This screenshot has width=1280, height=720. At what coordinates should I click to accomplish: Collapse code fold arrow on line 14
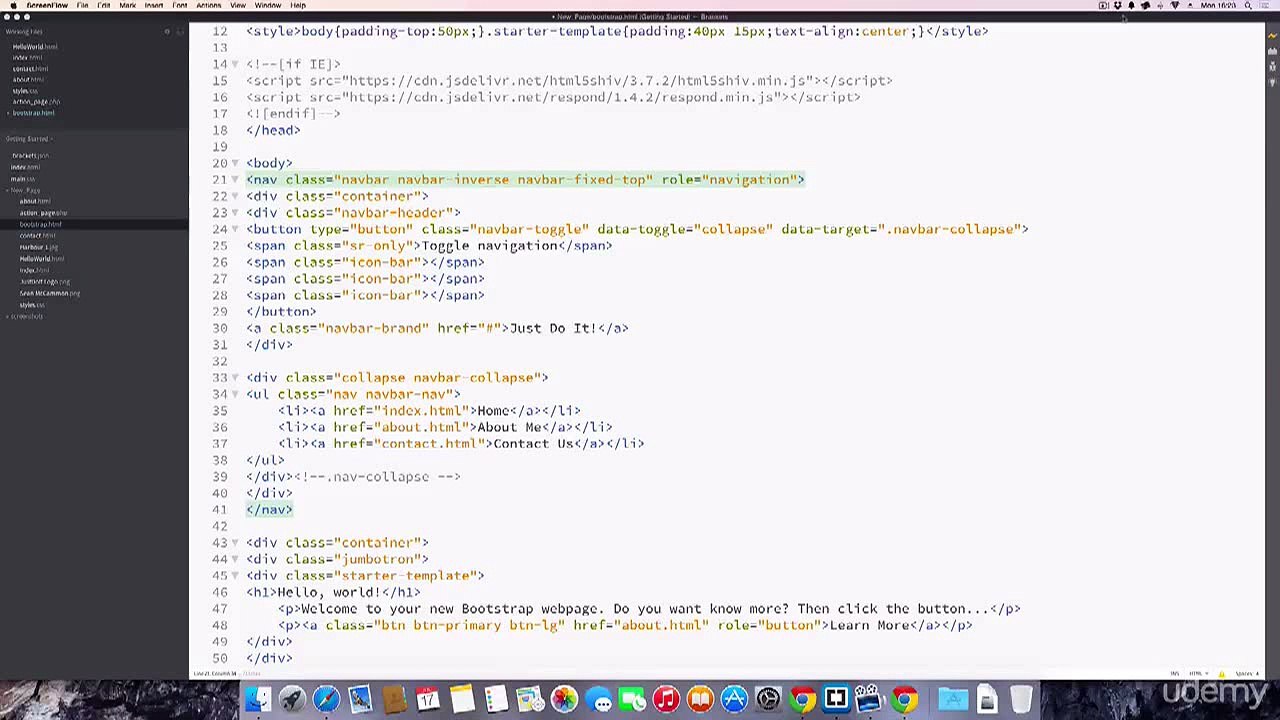click(235, 64)
